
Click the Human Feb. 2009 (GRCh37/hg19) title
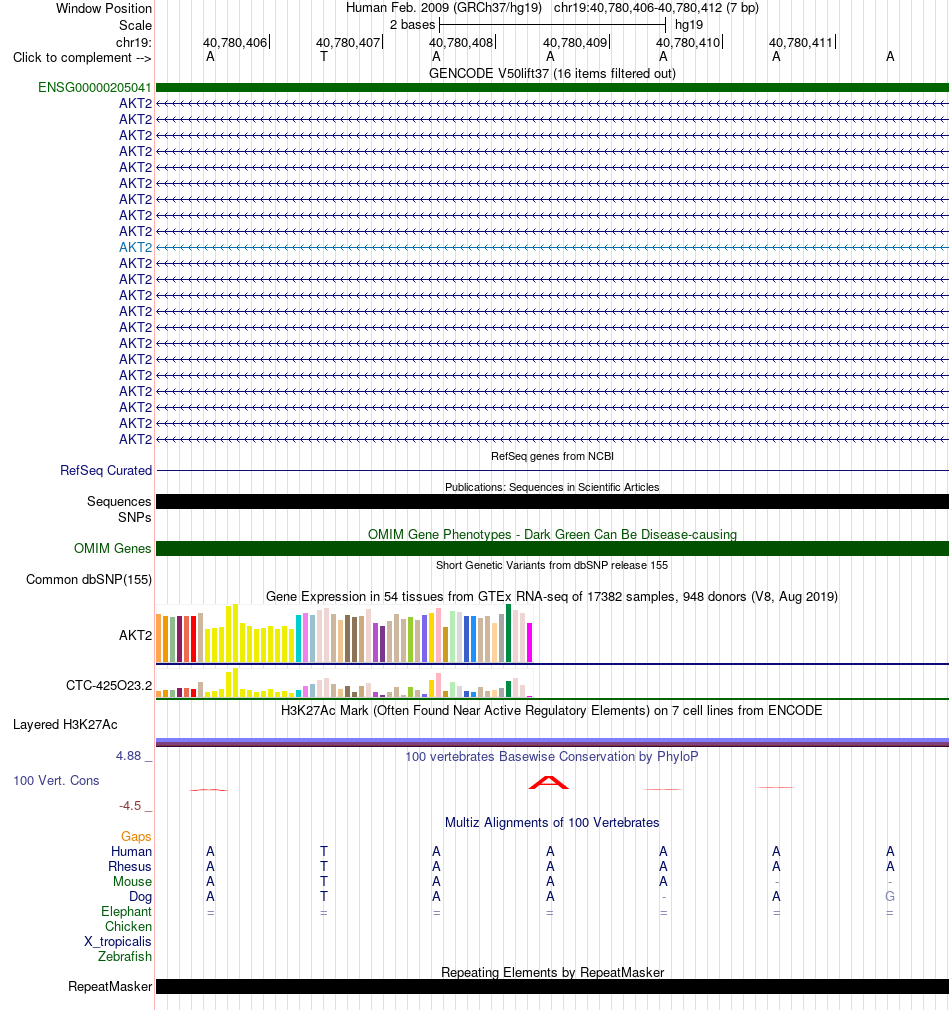pyautogui.click(x=444, y=8)
